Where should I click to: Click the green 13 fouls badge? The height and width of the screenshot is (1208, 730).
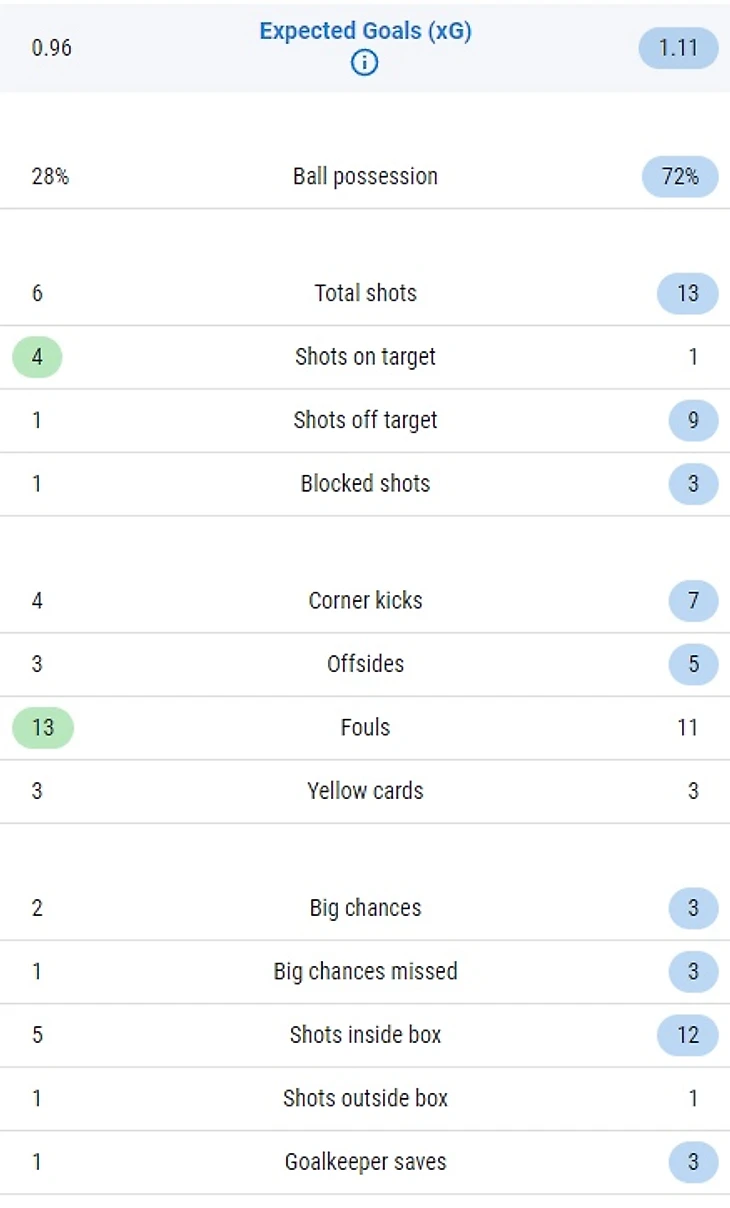(42, 728)
